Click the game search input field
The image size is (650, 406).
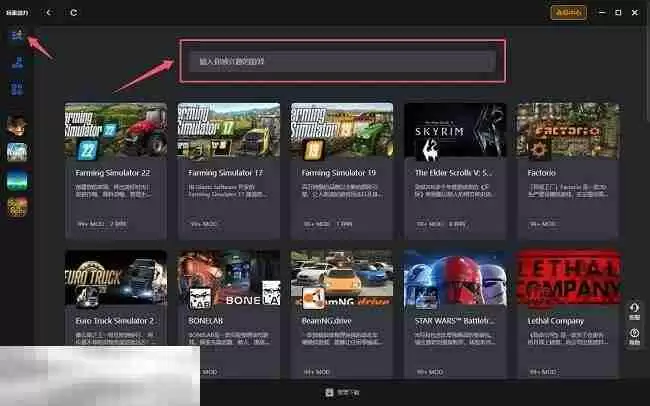(x=342, y=61)
